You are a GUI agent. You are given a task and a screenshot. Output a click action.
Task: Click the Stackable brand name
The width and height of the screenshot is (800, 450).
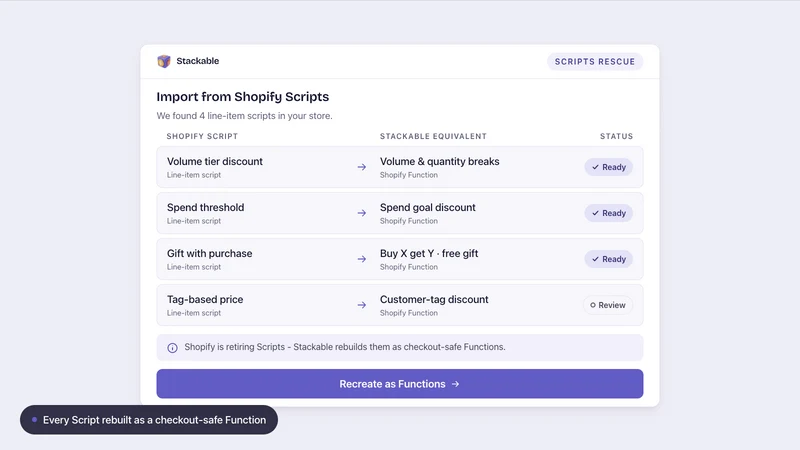[x=197, y=61]
